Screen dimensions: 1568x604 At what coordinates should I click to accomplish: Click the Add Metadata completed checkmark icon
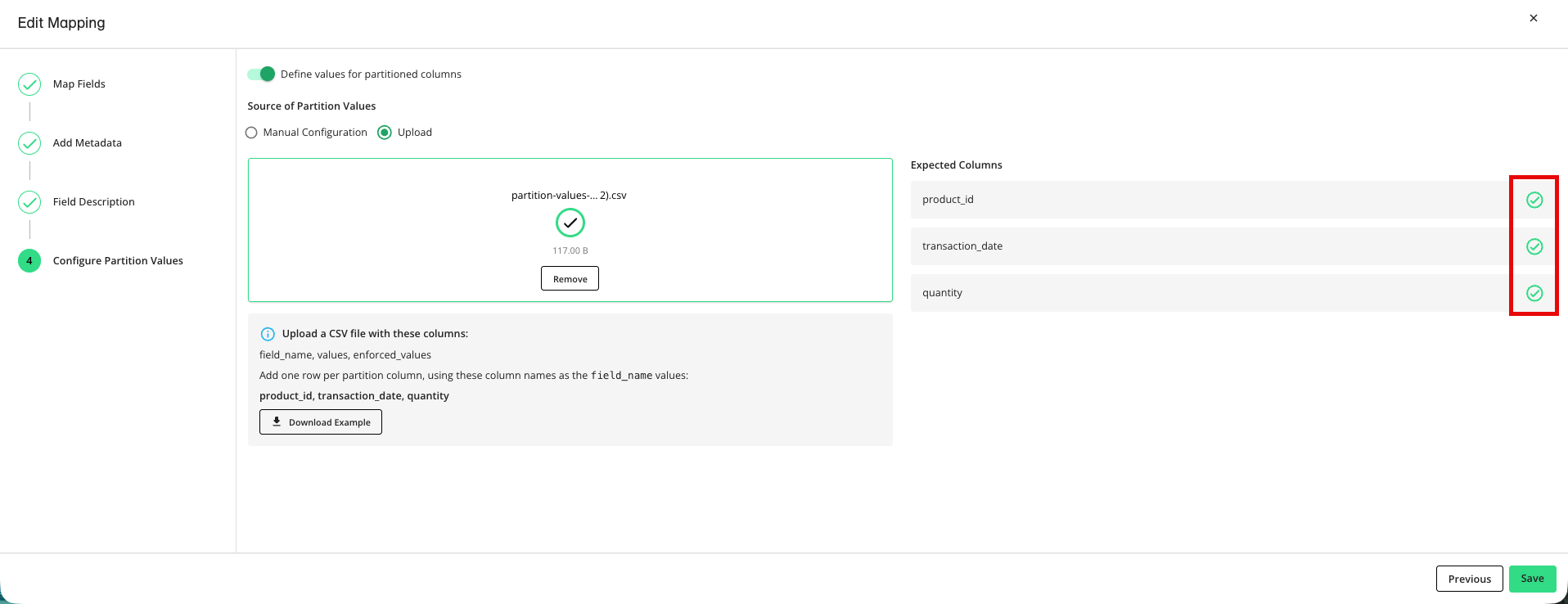(29, 143)
